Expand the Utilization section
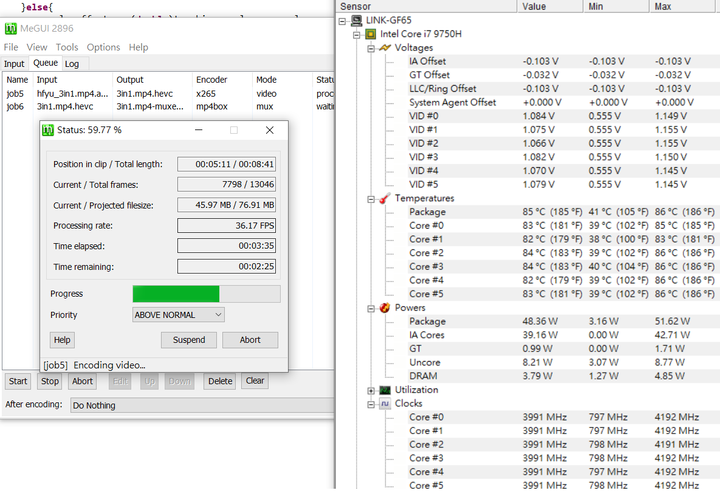Image resolution: width=720 pixels, height=493 pixels. click(371, 391)
